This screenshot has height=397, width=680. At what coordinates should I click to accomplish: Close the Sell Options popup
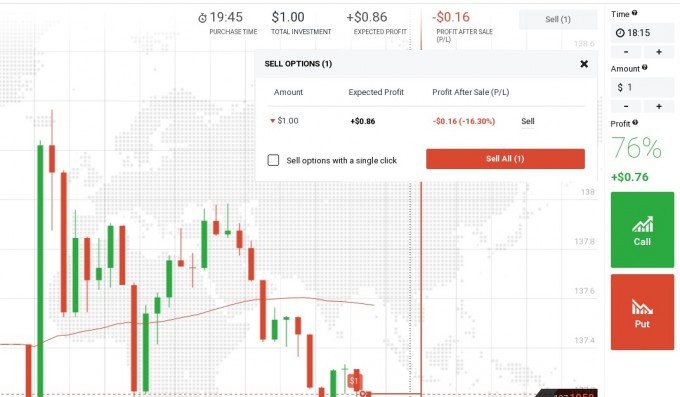coord(584,64)
